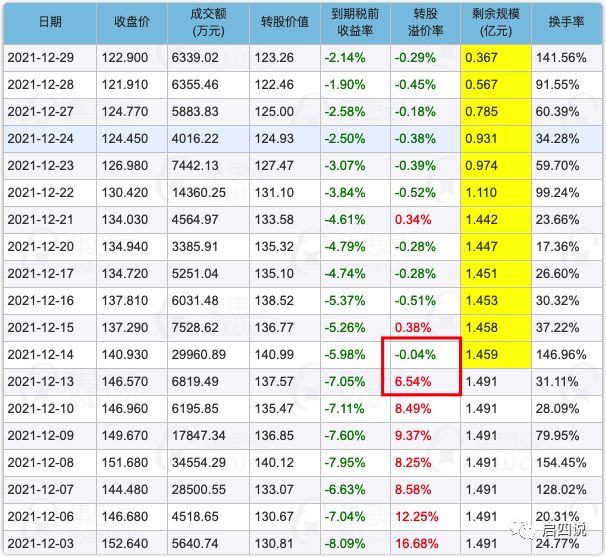The image size is (606, 557).
Task: Click the 转股溢价率 column header
Action: pos(426,23)
